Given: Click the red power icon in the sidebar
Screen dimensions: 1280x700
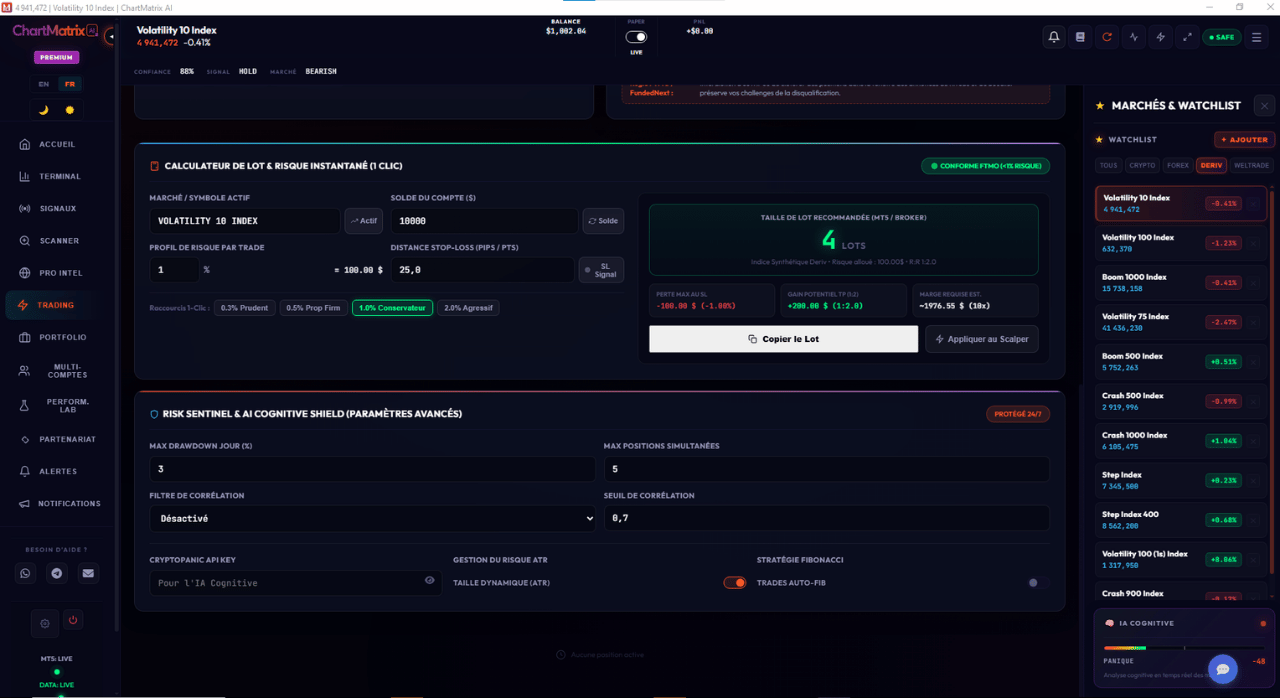Looking at the screenshot, I should coord(73,620).
